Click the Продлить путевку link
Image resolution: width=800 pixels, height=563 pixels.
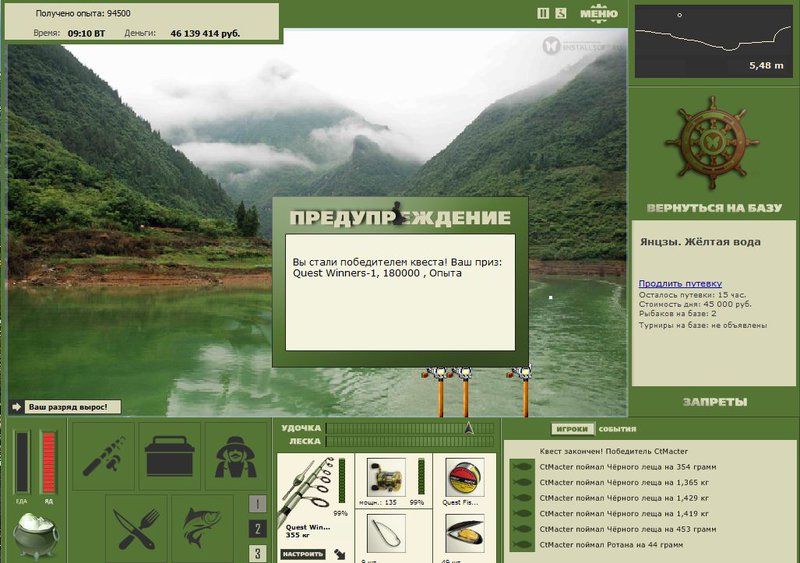tap(680, 283)
